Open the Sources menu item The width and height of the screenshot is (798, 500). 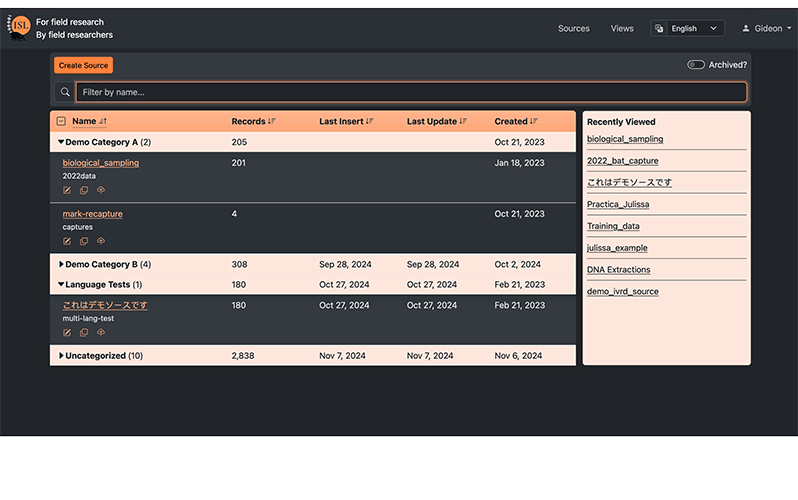tap(573, 29)
